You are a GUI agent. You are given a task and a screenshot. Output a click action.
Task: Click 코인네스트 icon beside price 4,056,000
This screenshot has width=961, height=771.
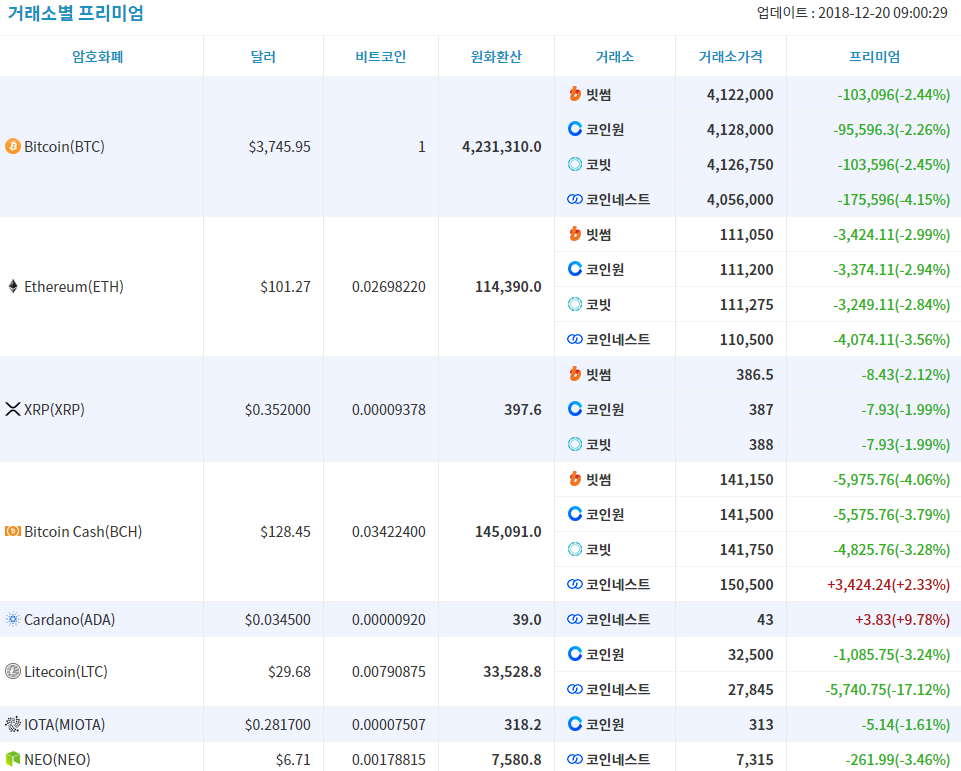coord(575,199)
